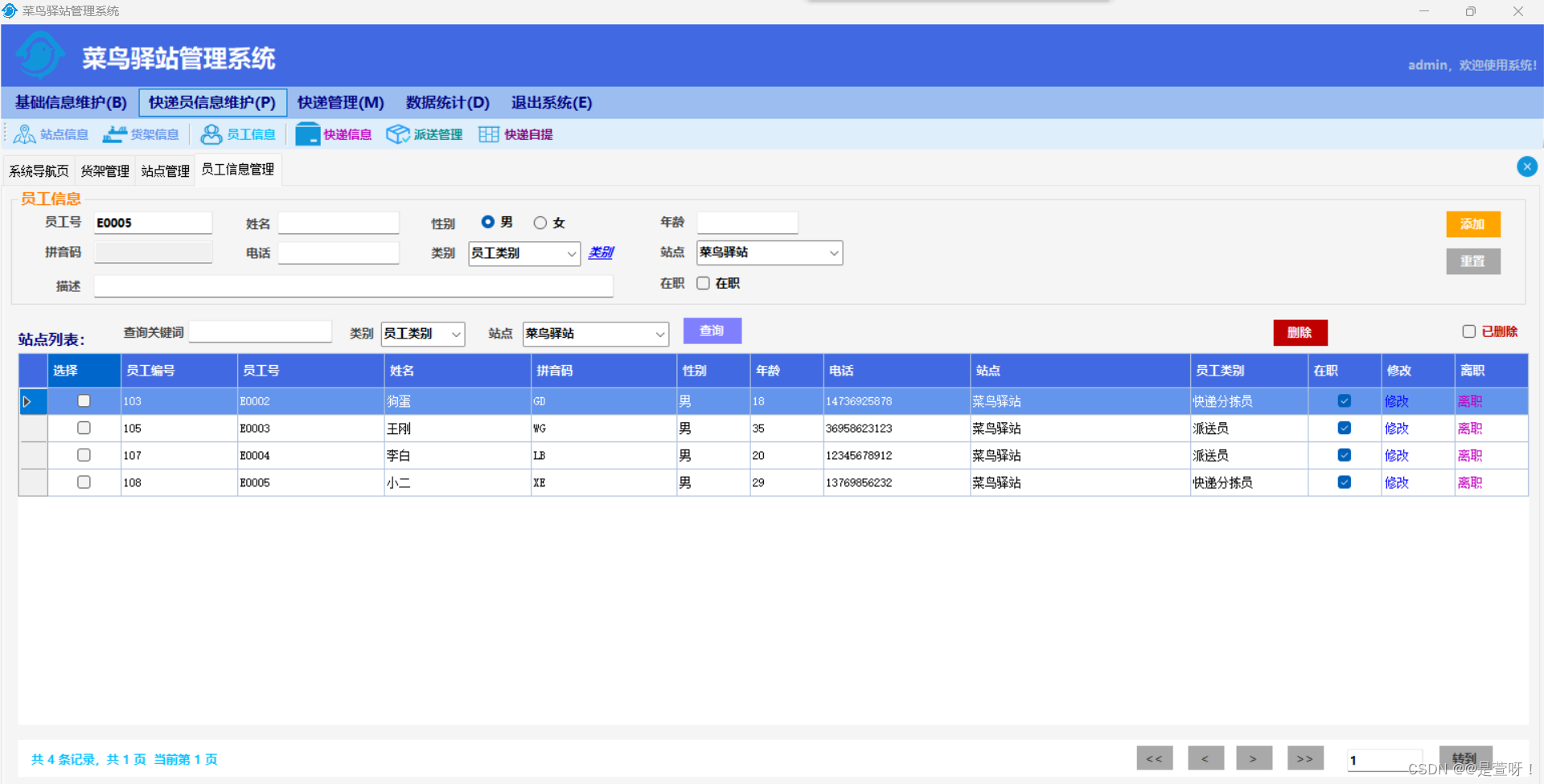
Task: Click the 查询关键词 input field
Action: [x=261, y=331]
